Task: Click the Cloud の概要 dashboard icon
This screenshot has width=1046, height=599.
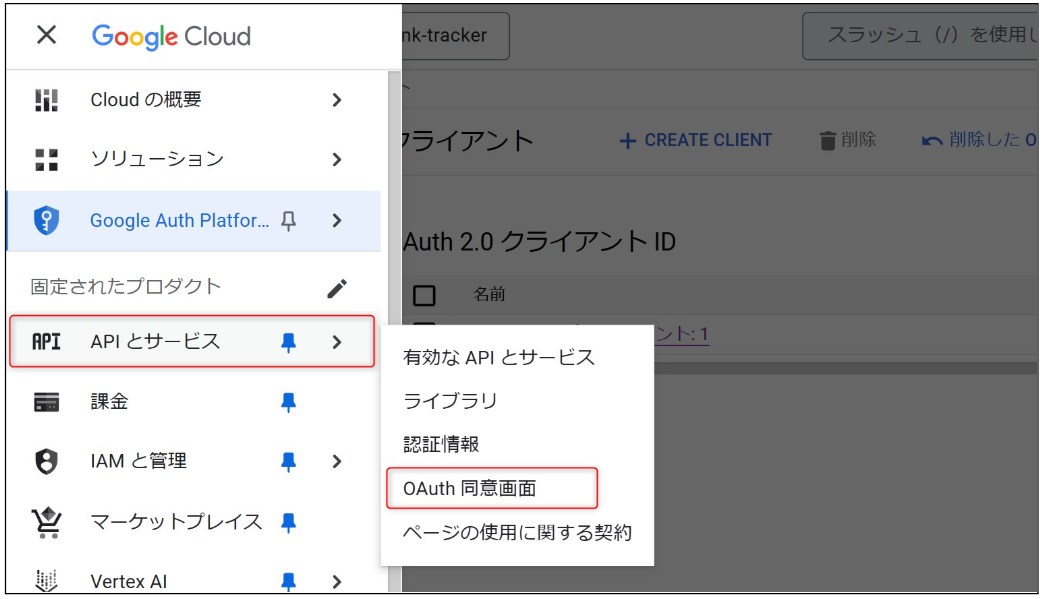Action: [x=46, y=100]
